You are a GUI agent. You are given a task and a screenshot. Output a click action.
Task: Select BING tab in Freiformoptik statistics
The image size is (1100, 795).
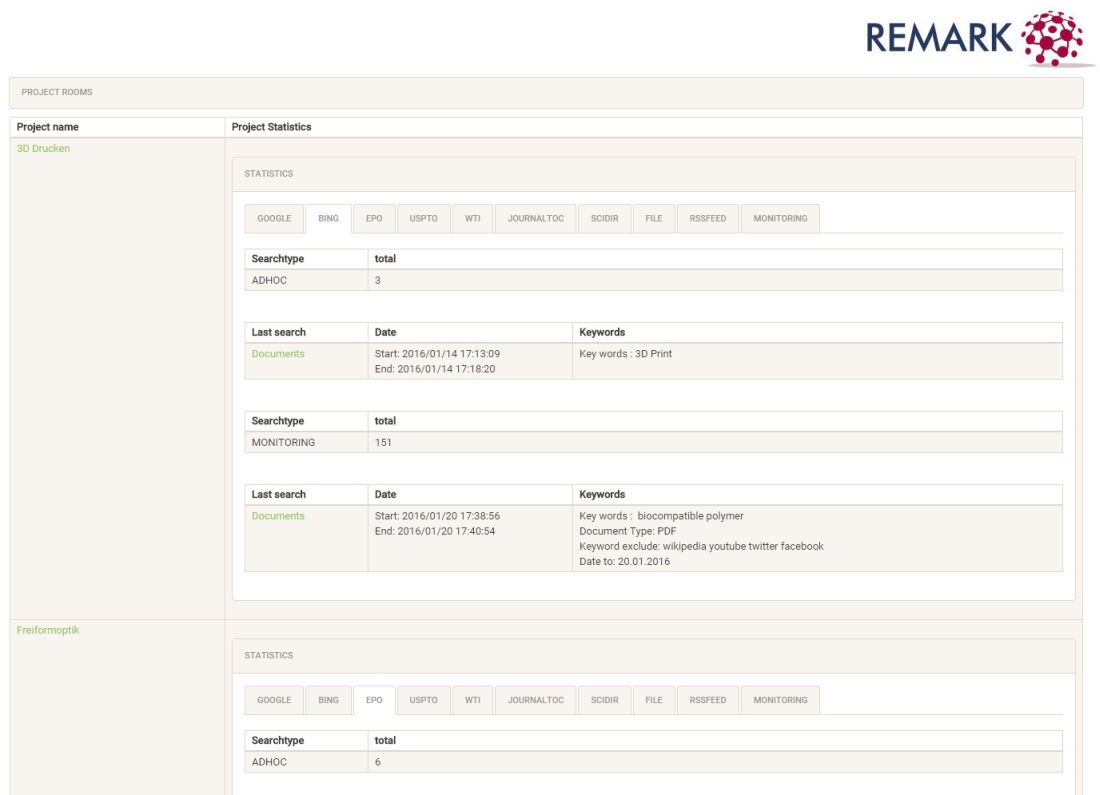328,700
